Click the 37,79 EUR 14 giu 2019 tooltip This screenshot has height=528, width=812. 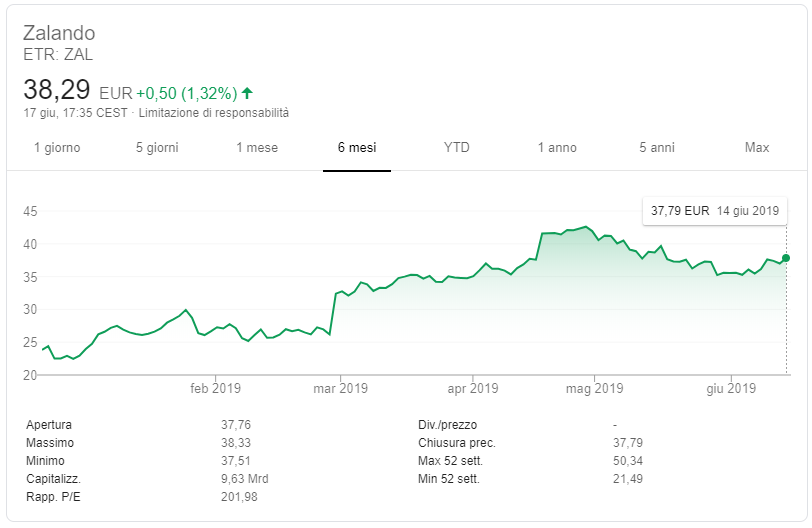(x=715, y=211)
